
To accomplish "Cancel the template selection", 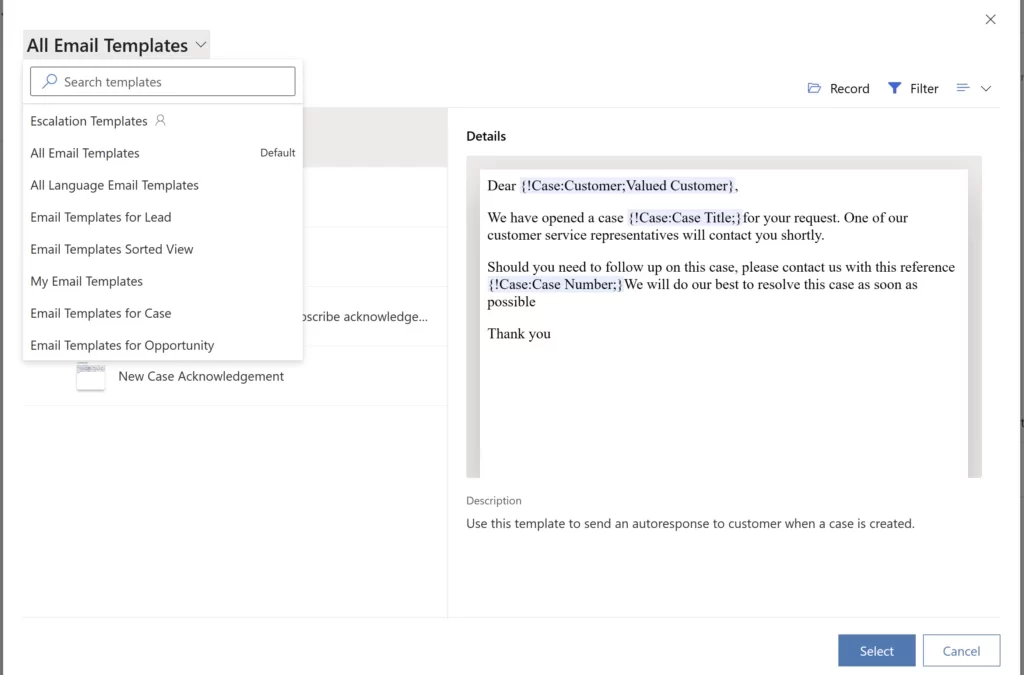I will coord(961,651).
